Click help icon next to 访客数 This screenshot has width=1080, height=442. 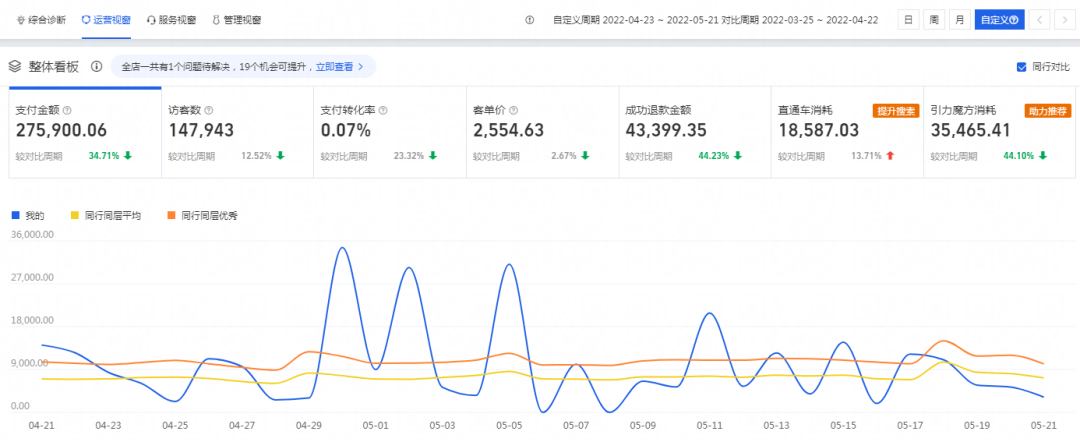[x=210, y=110]
